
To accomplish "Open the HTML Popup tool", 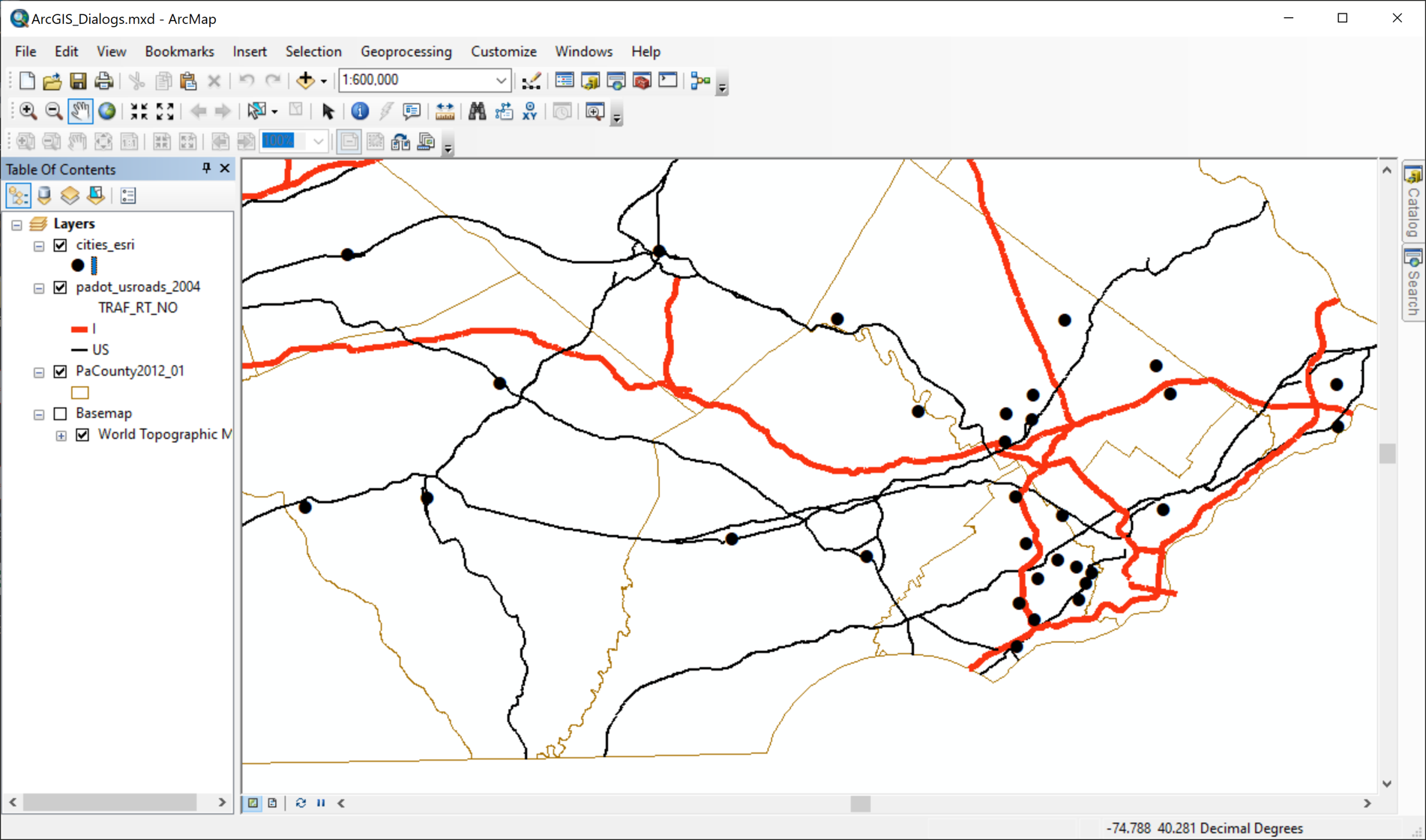I will pos(412,111).
